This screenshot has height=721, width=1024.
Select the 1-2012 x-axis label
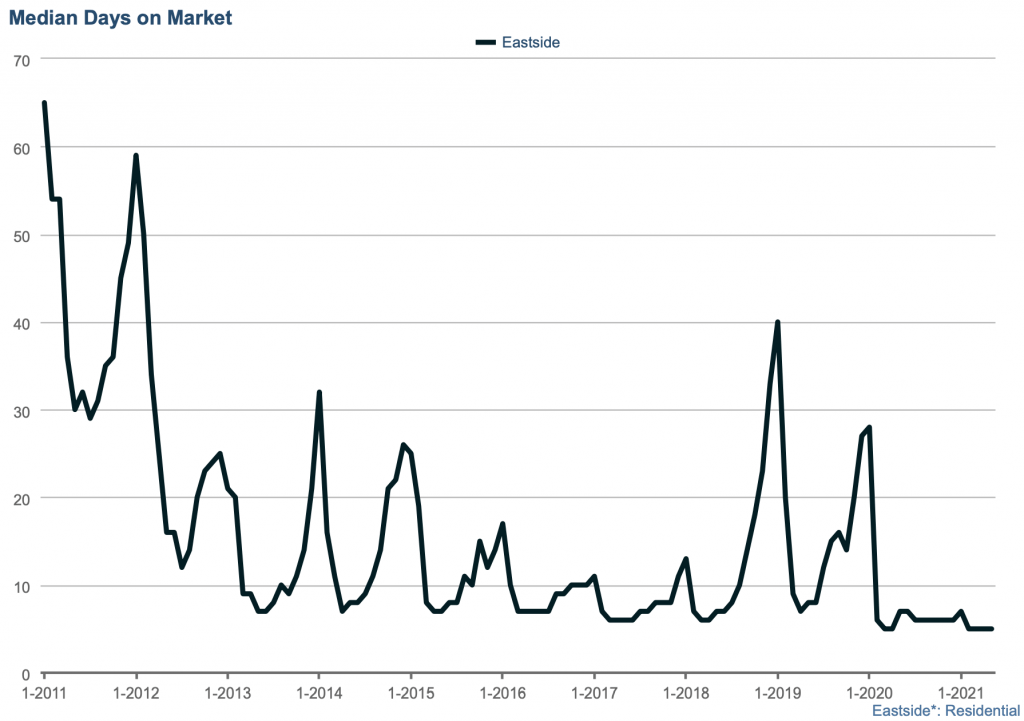[135, 692]
